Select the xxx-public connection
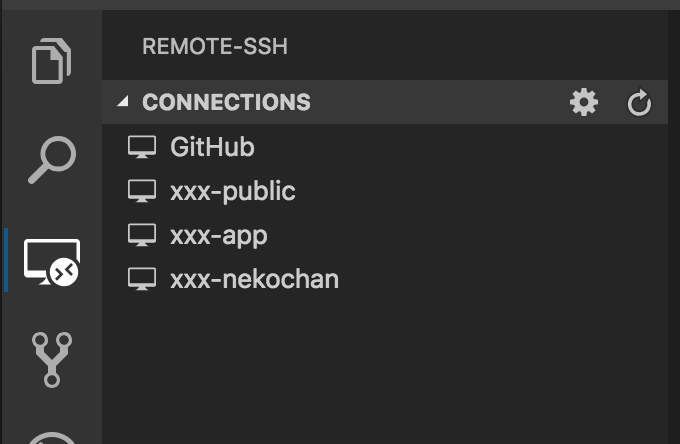 (x=233, y=191)
